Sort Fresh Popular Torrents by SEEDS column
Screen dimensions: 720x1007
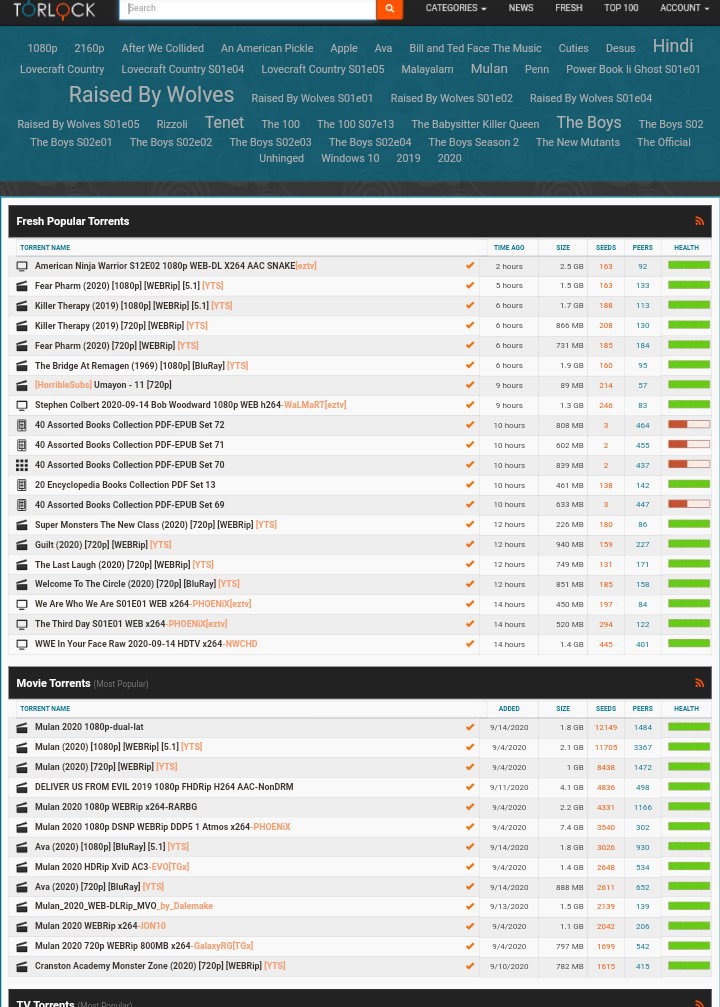(606, 247)
